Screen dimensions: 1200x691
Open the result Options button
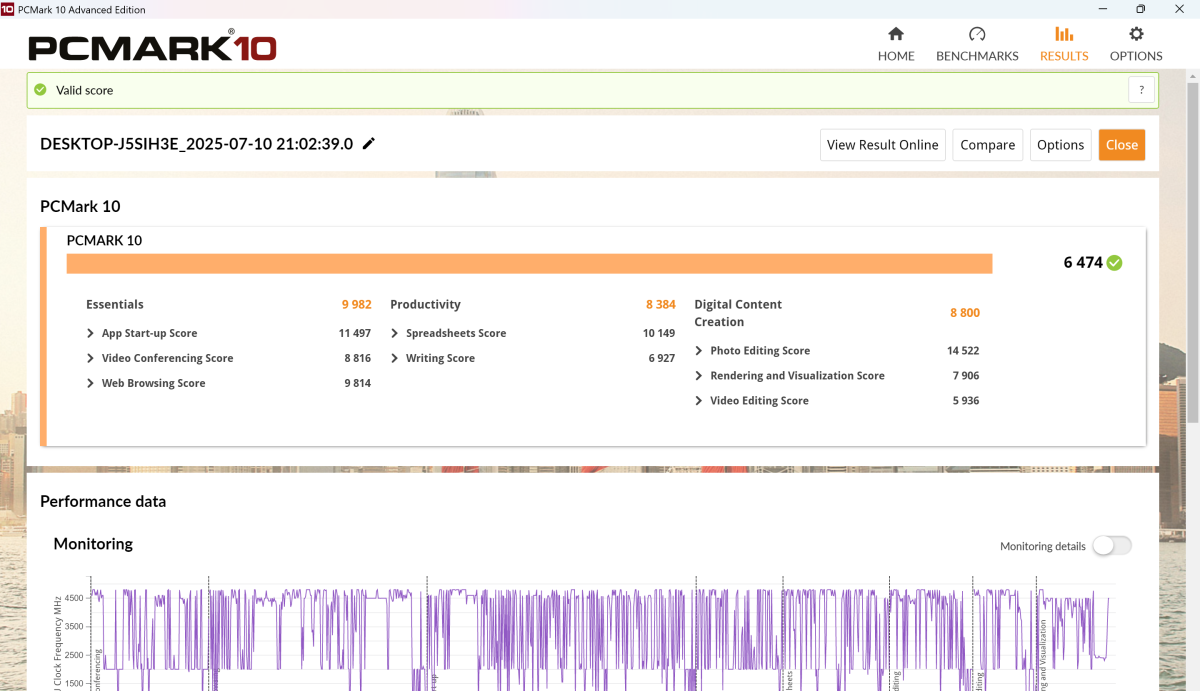pos(1061,145)
